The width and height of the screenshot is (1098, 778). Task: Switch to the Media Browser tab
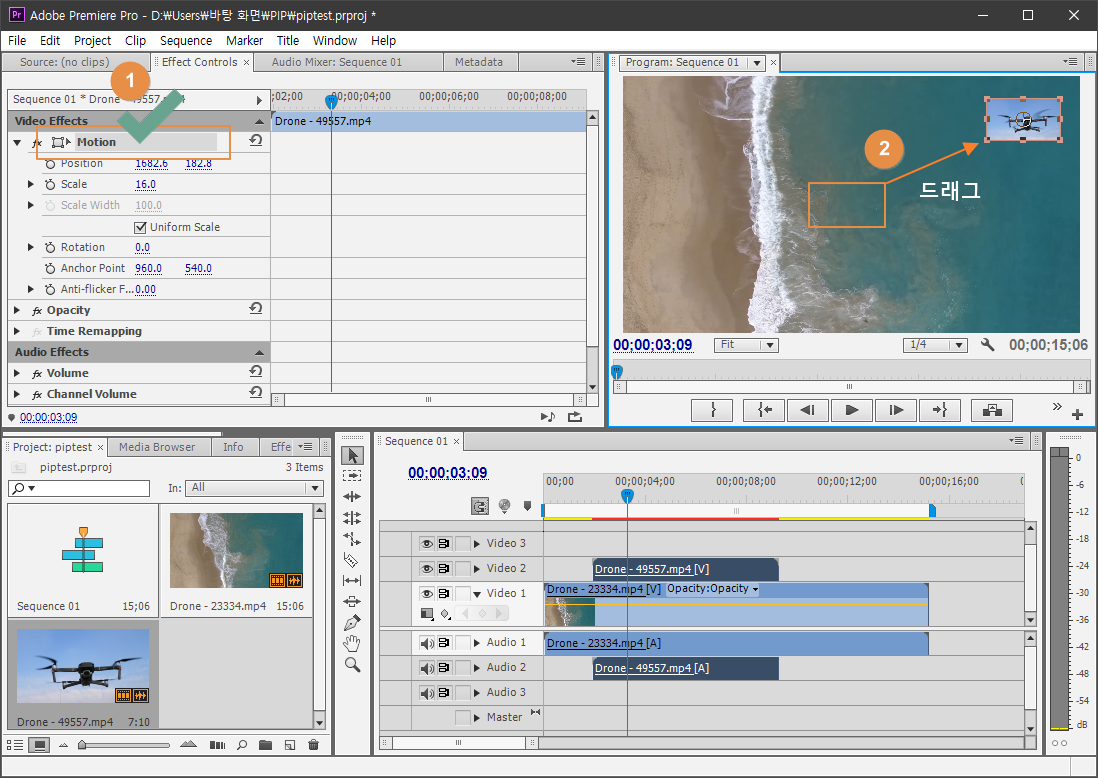tap(157, 447)
